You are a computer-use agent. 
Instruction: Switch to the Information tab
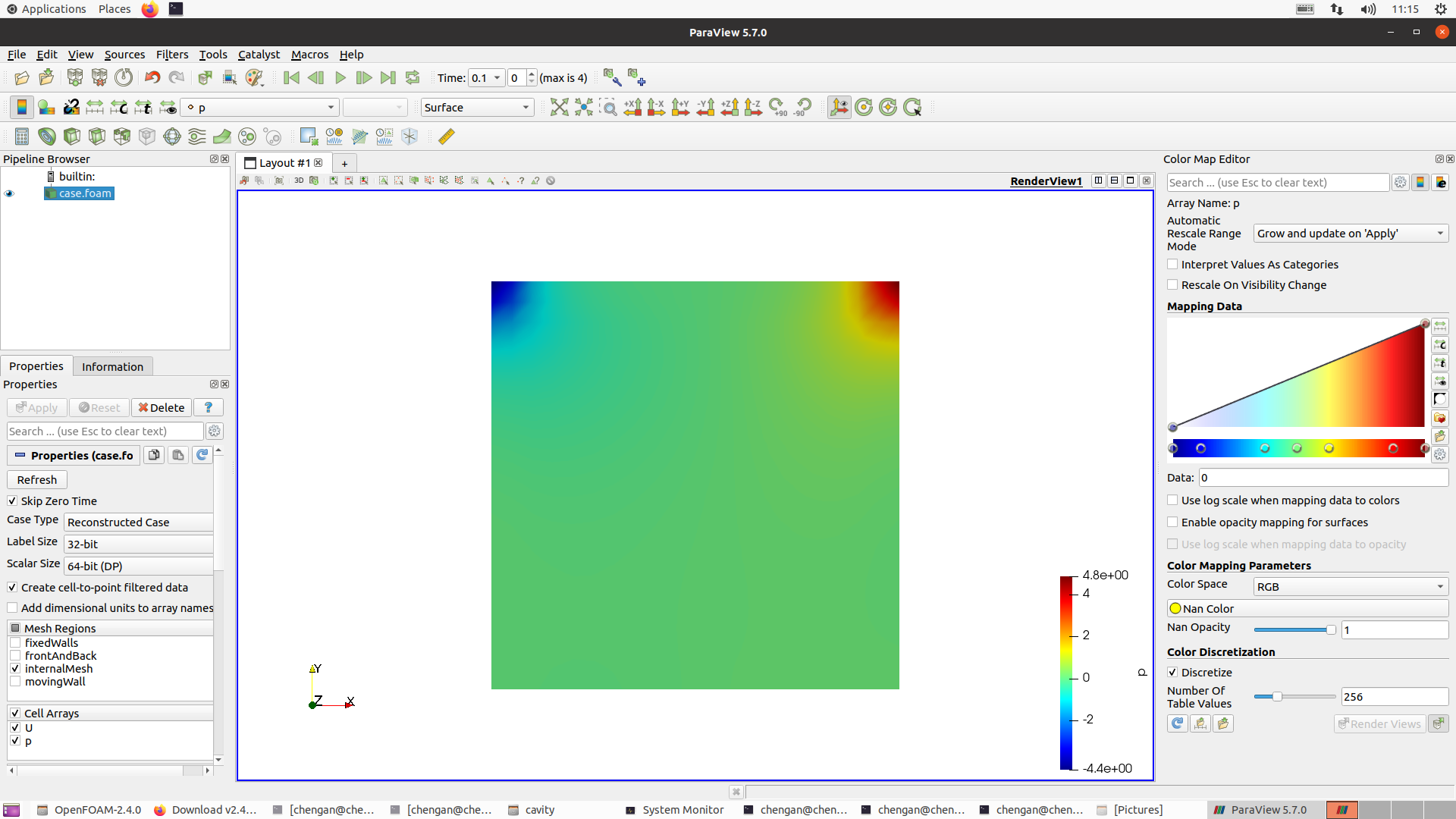point(112,367)
